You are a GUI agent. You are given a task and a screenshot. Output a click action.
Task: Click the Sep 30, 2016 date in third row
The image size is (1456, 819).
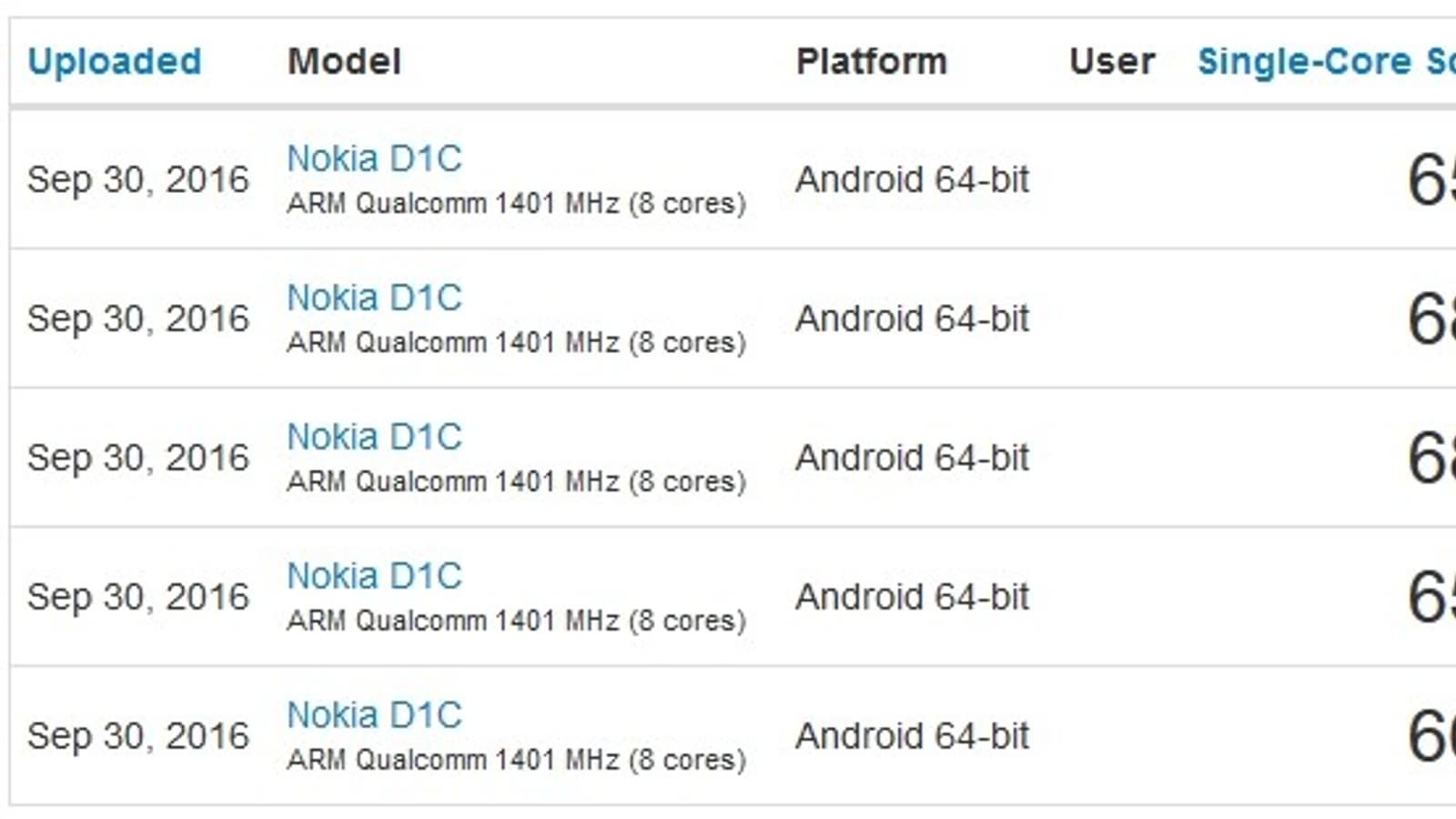[x=138, y=459]
